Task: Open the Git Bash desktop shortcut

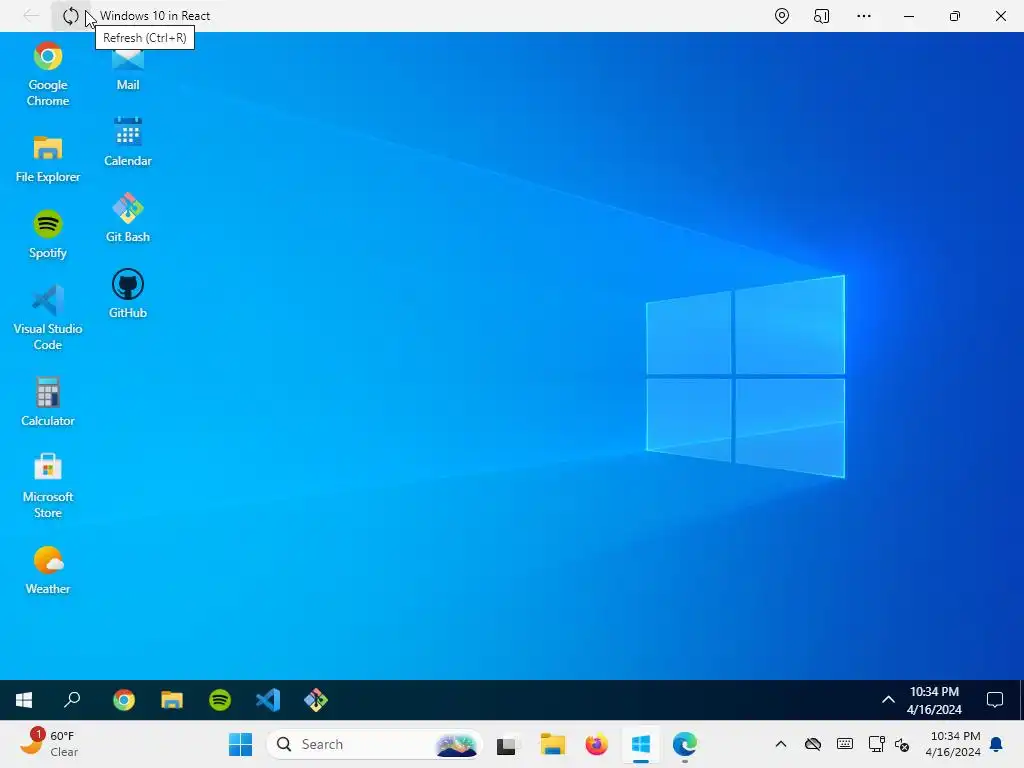Action: (127, 218)
